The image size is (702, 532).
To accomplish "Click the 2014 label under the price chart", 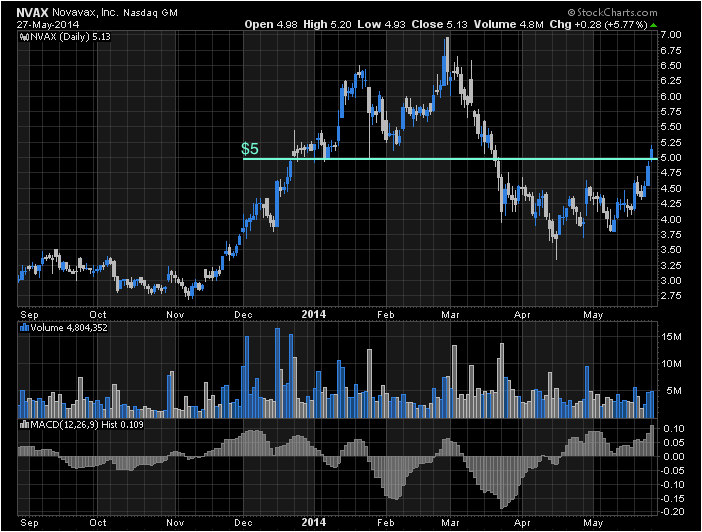I will pyautogui.click(x=313, y=314).
